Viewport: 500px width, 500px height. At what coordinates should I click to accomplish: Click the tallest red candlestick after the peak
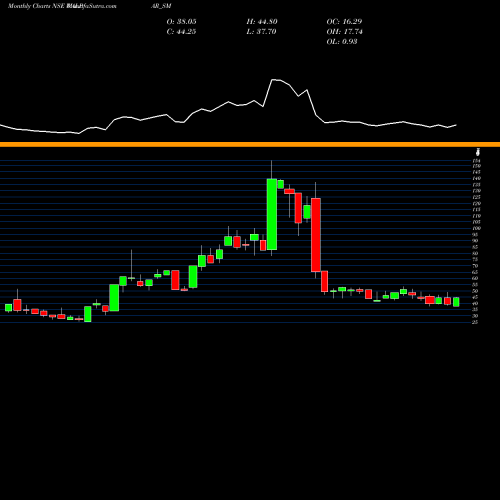tap(316, 235)
